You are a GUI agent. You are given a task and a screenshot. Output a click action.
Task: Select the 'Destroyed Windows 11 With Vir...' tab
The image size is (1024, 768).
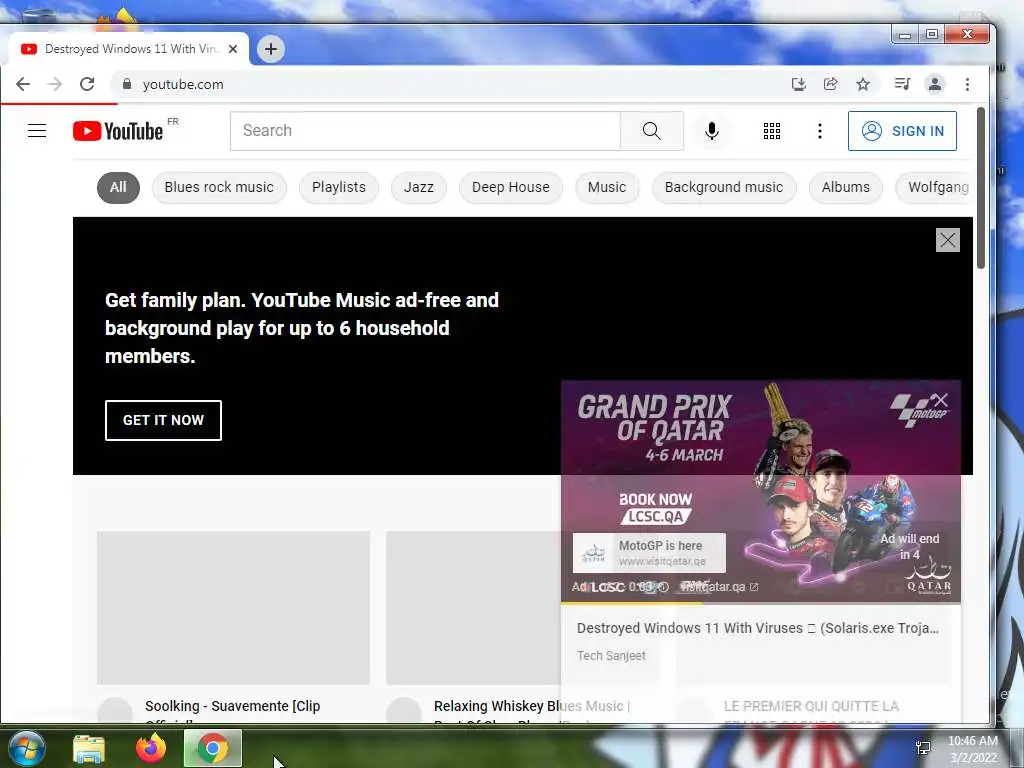coord(129,49)
